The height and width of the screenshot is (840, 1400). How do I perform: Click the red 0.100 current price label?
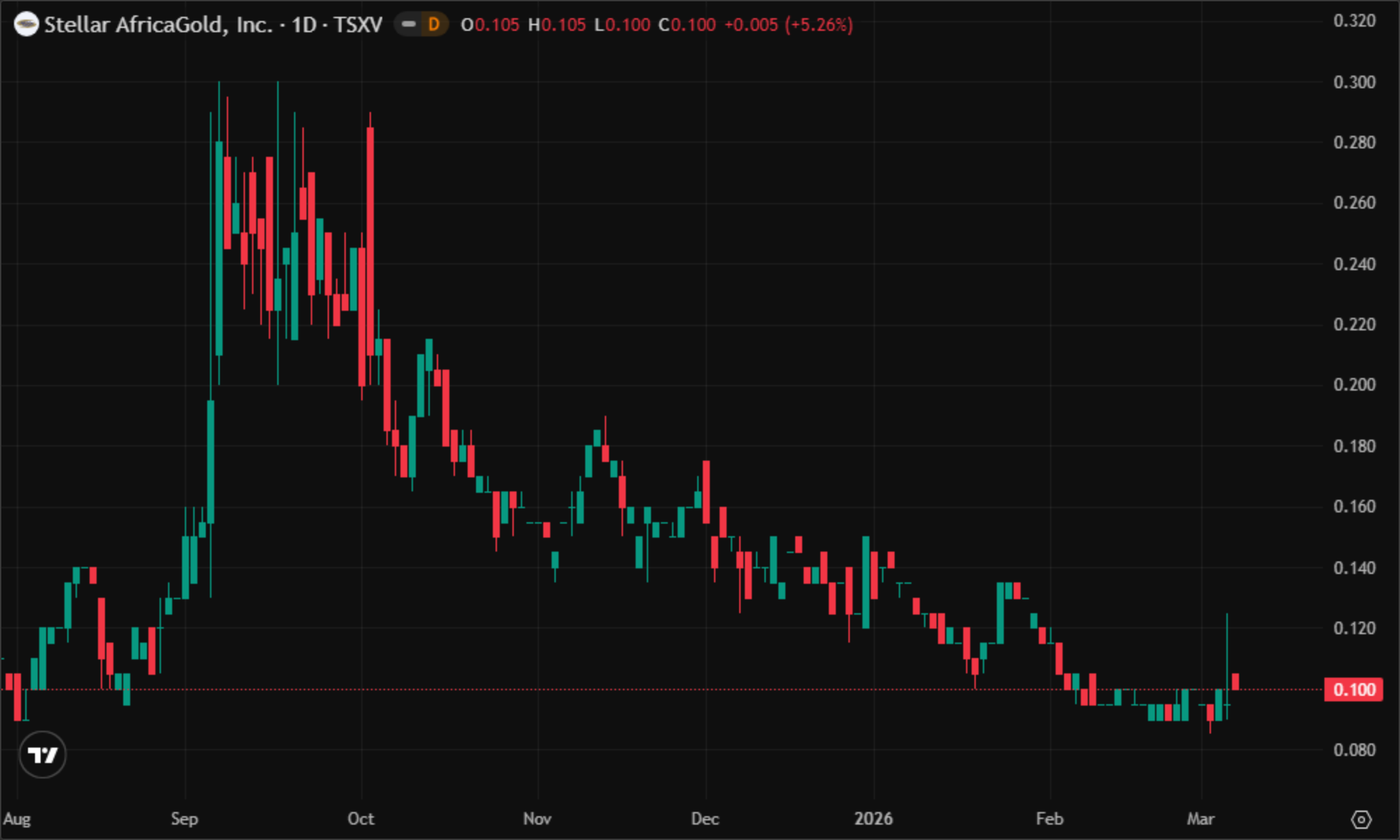(1353, 689)
